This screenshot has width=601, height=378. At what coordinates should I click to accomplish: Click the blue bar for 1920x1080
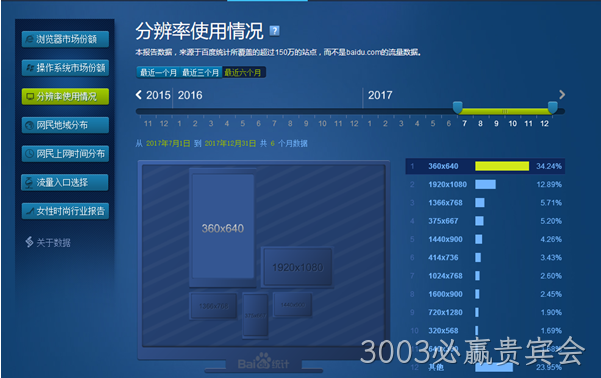(x=485, y=184)
